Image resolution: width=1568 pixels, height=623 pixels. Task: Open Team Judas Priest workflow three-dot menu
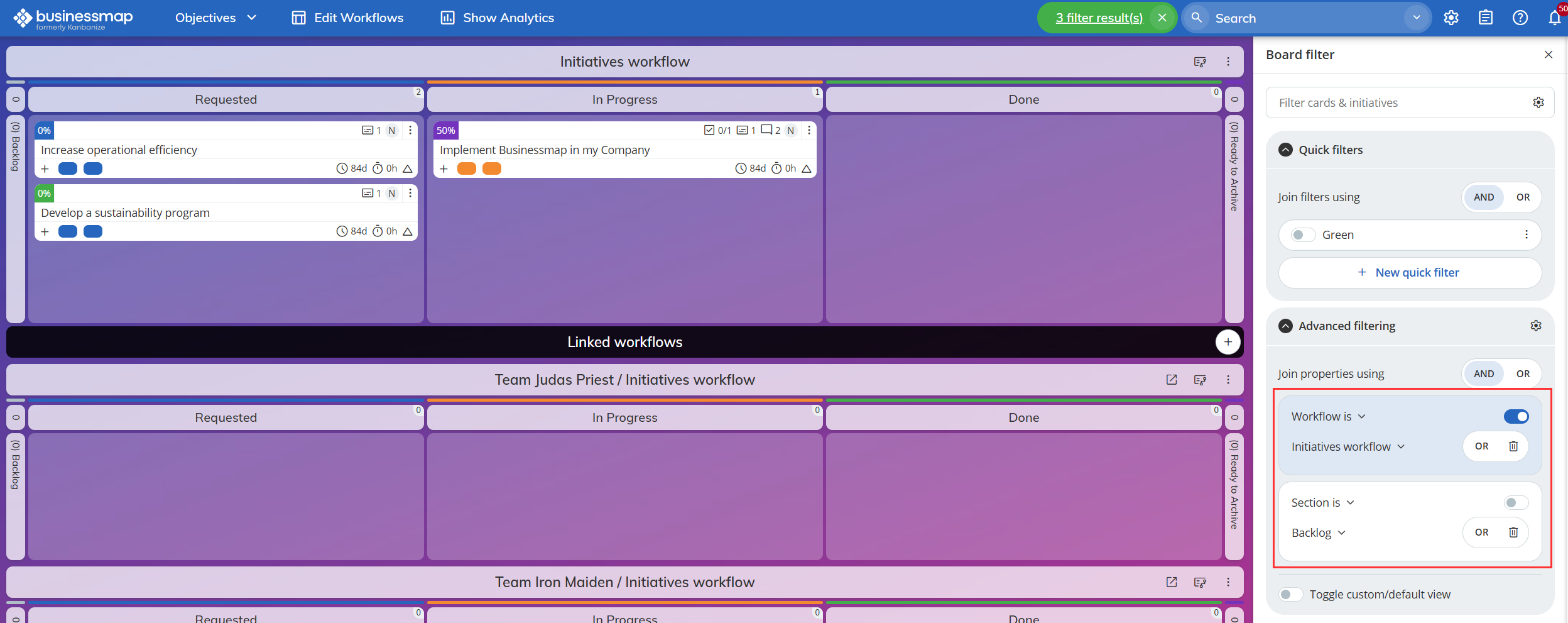pos(1228,380)
